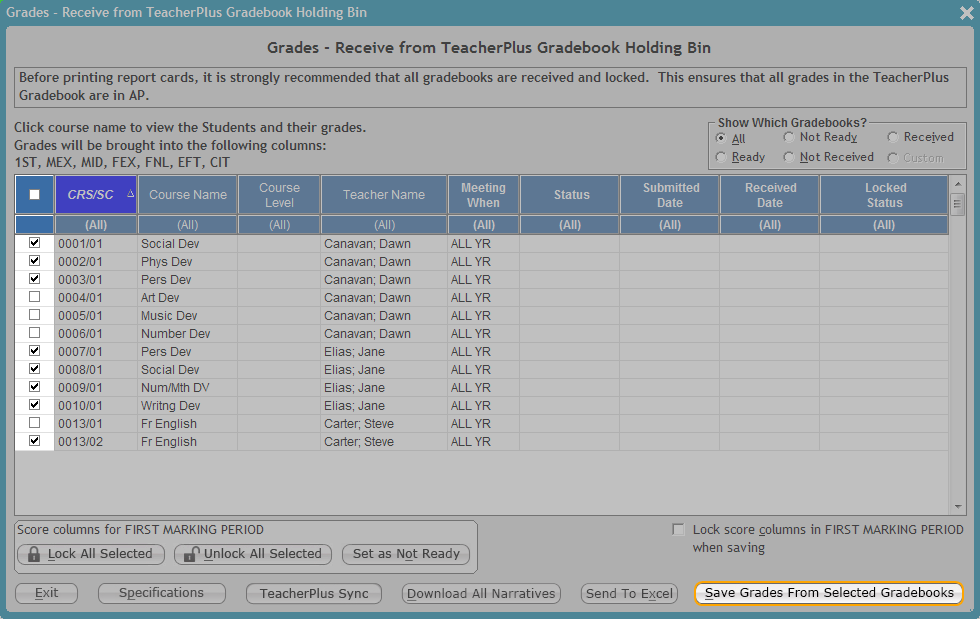Sort by Locked Status column header
This screenshot has width=980, height=619.
pos(884,194)
